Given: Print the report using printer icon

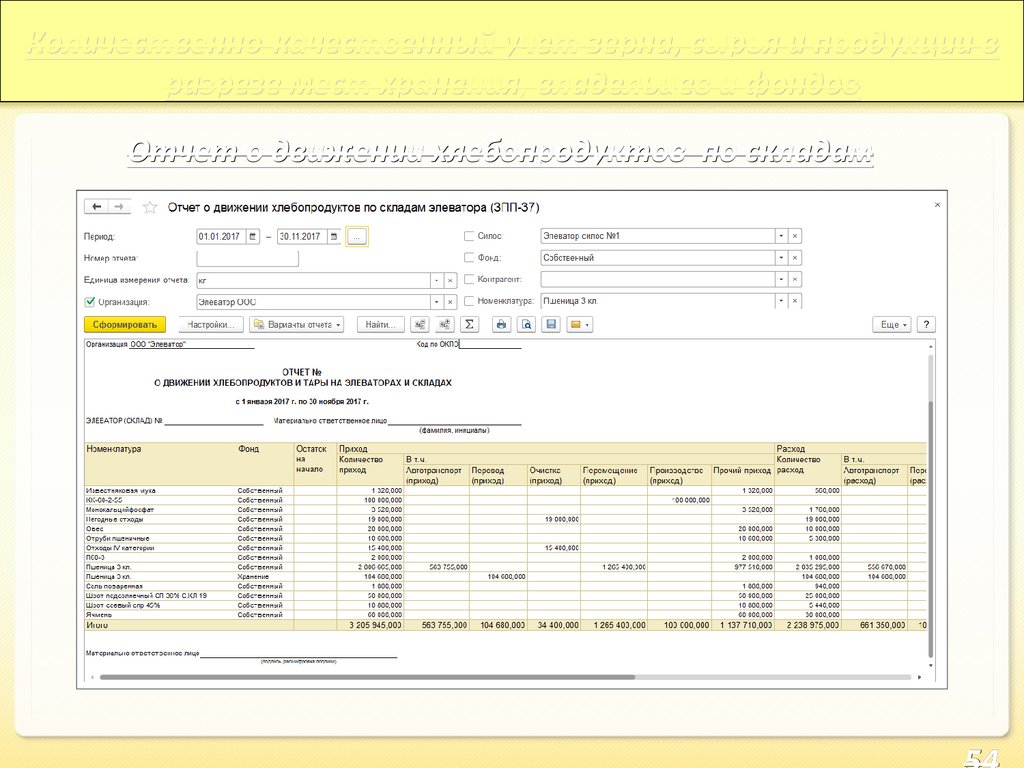Looking at the screenshot, I should coord(502,325).
